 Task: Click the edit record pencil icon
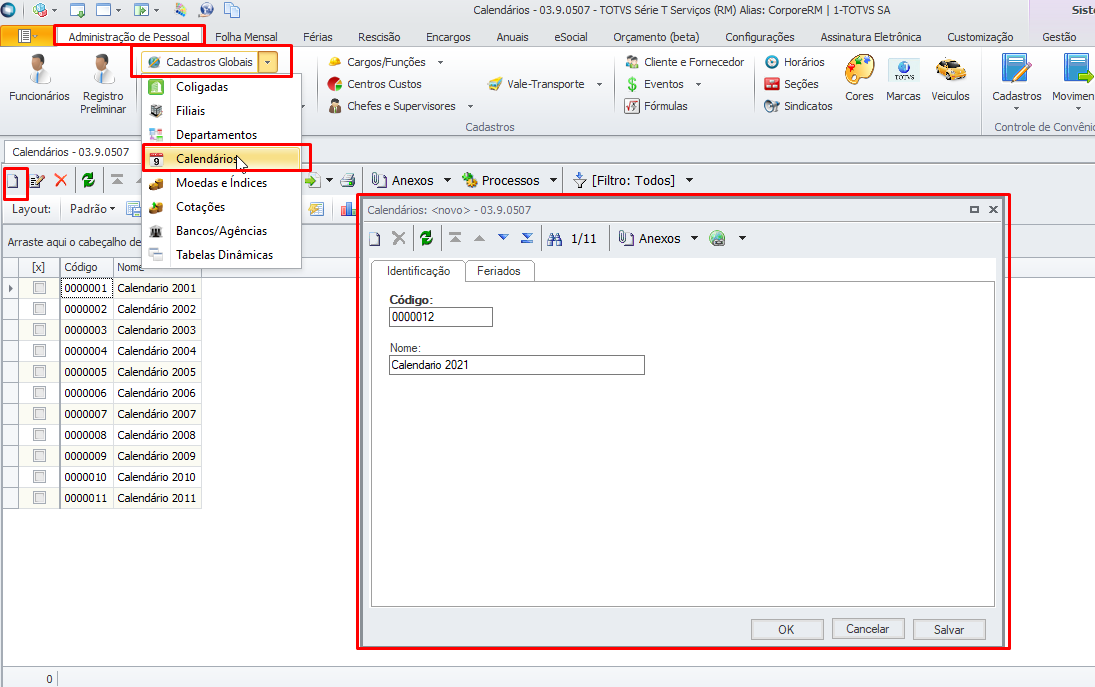38,182
